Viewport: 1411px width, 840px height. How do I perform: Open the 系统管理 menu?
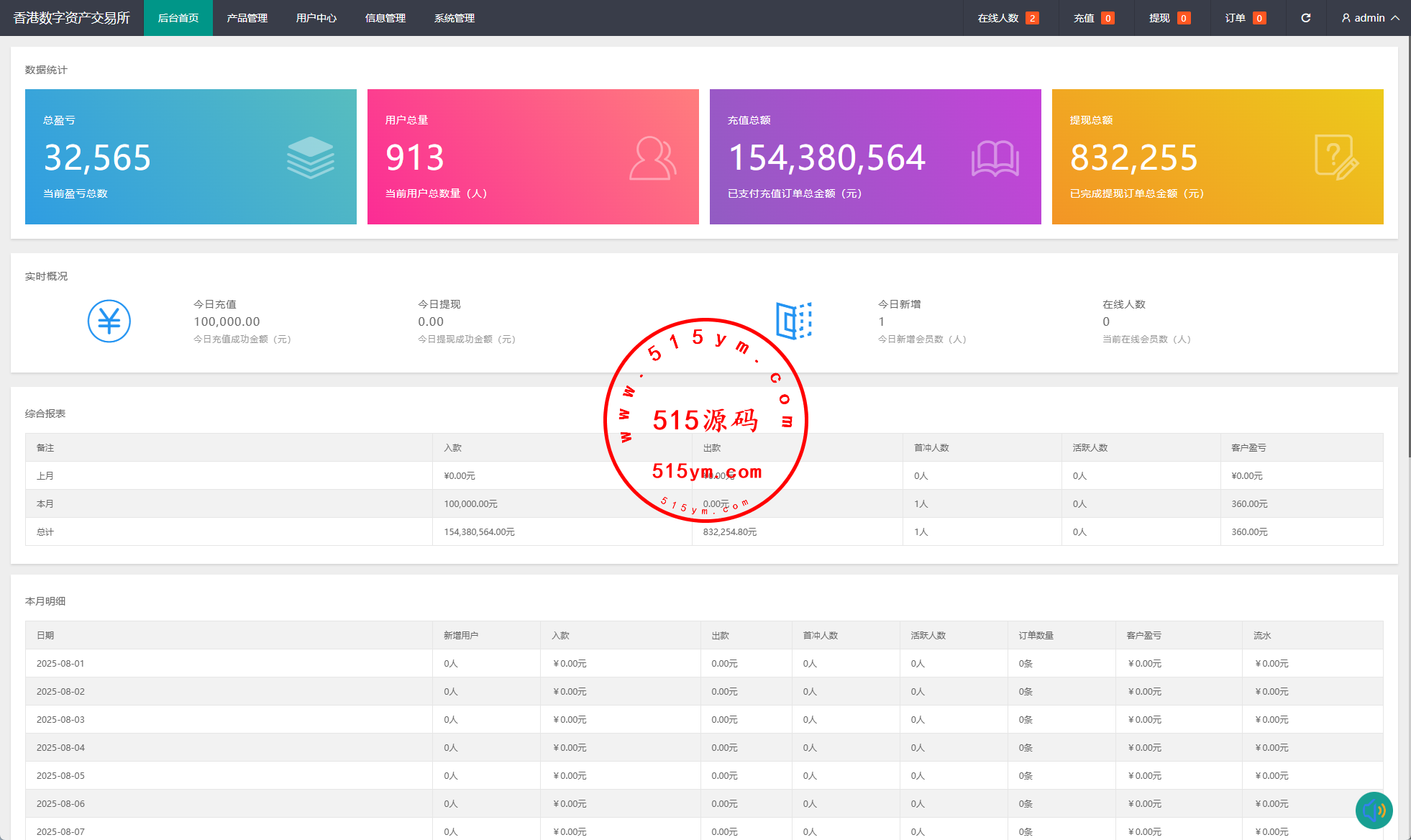click(x=454, y=18)
